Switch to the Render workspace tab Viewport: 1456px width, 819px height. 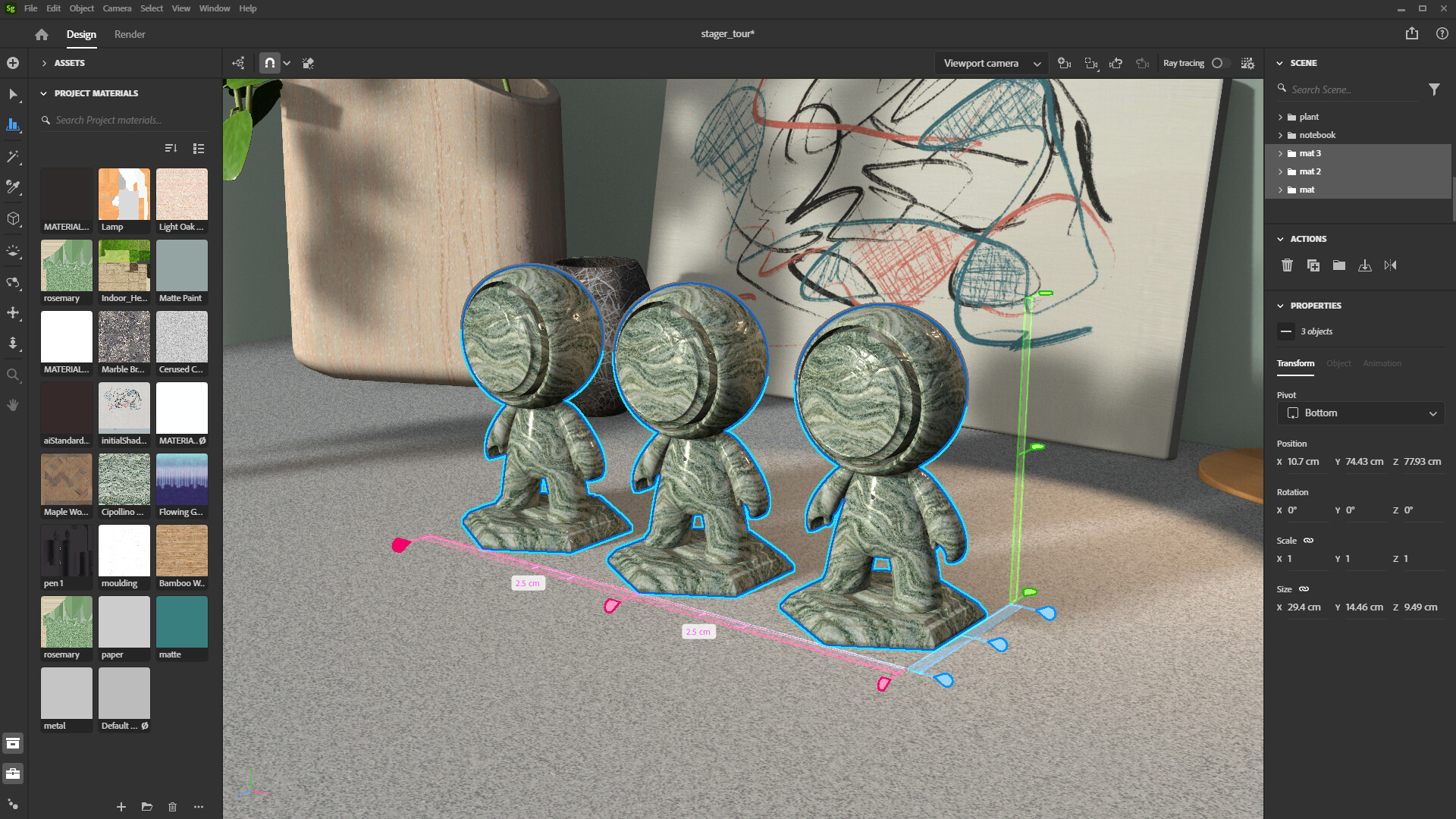pyautogui.click(x=129, y=34)
